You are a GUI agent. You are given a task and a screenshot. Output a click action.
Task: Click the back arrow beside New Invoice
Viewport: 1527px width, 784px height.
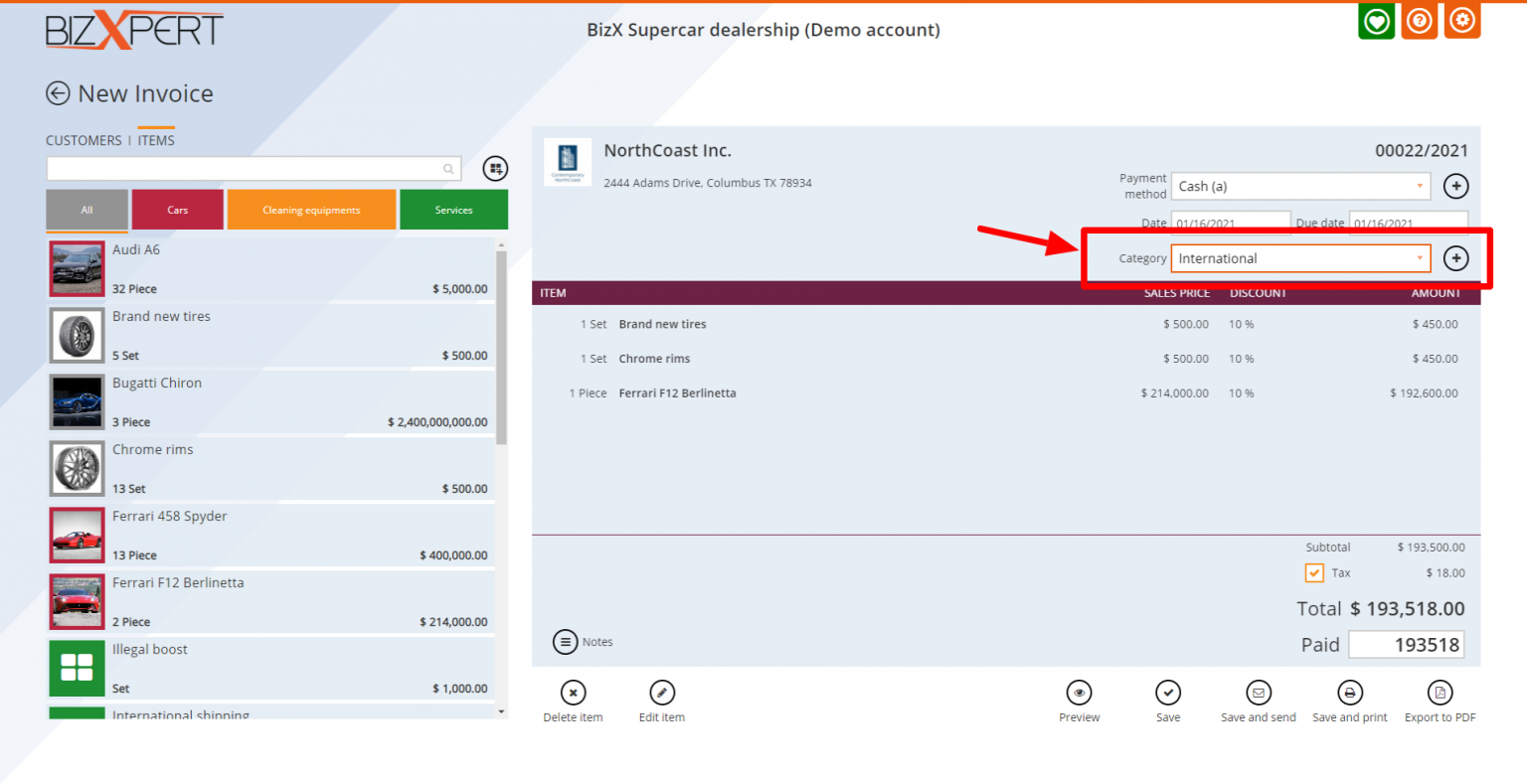pyautogui.click(x=58, y=93)
